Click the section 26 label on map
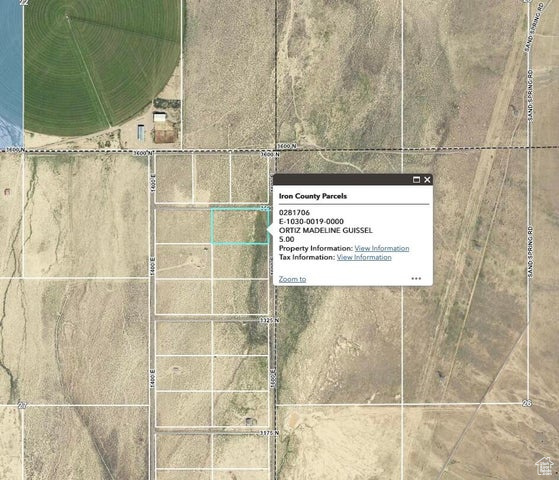The height and width of the screenshot is (480, 559). tap(527, 403)
